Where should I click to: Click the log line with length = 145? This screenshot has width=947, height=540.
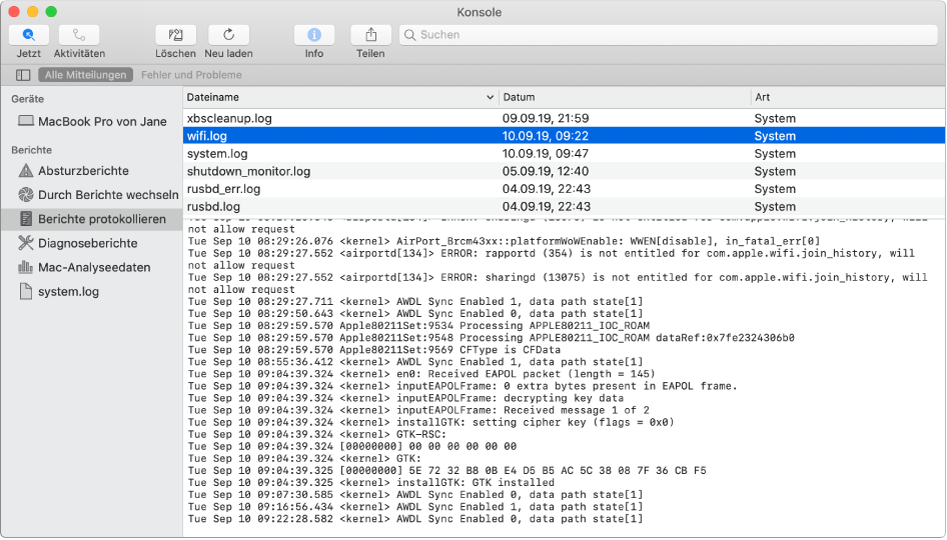point(421,374)
